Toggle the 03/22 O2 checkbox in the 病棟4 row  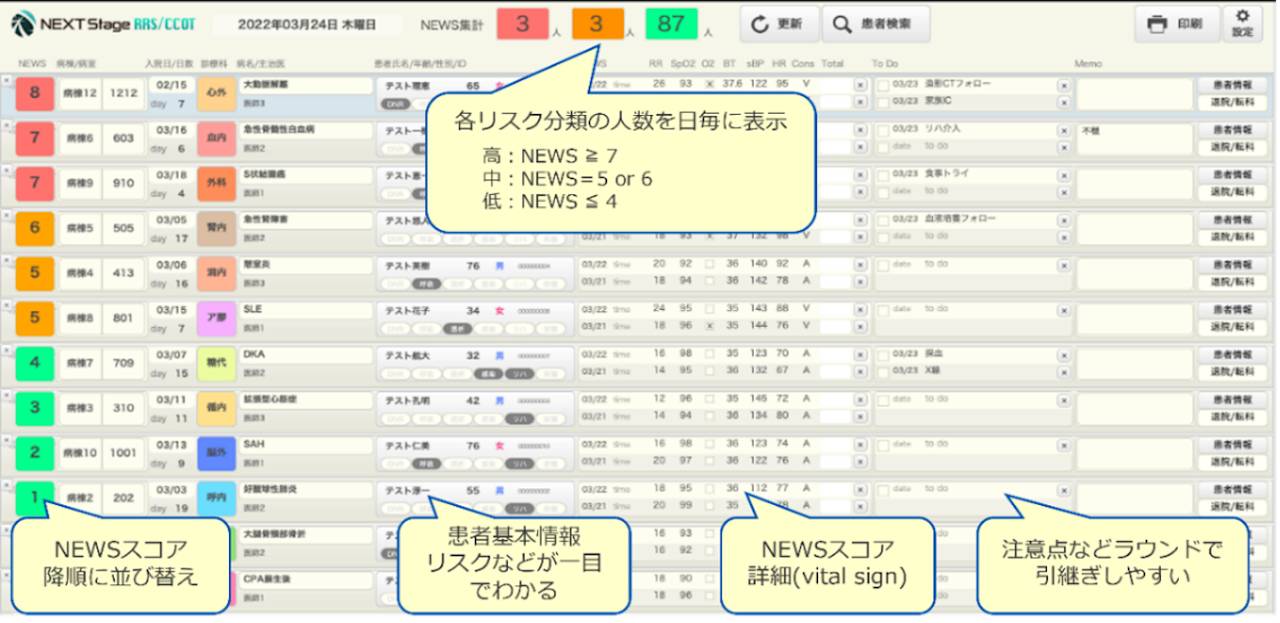[x=708, y=264]
